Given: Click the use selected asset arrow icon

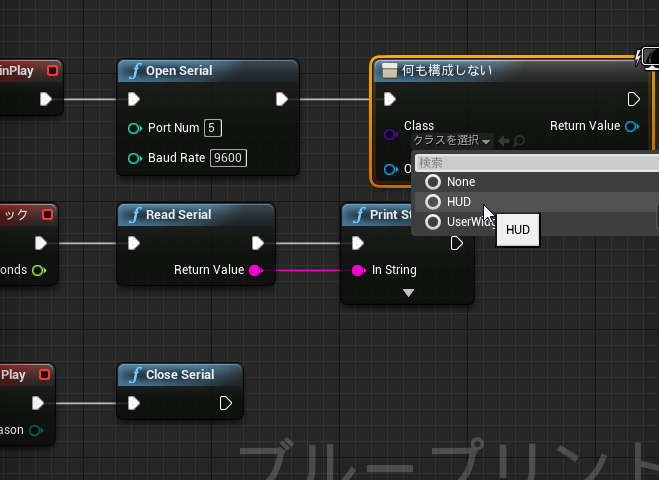Looking at the screenshot, I should click(x=503, y=141).
